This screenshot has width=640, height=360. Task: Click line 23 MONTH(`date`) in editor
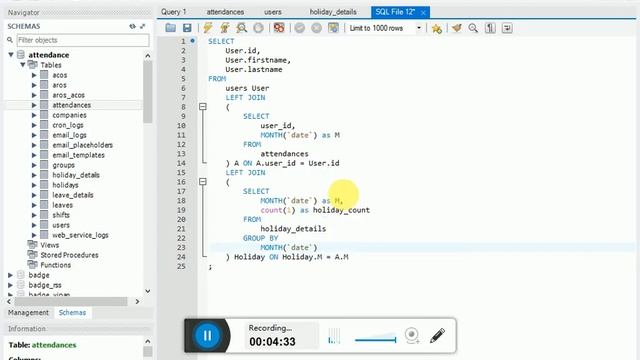(x=289, y=247)
